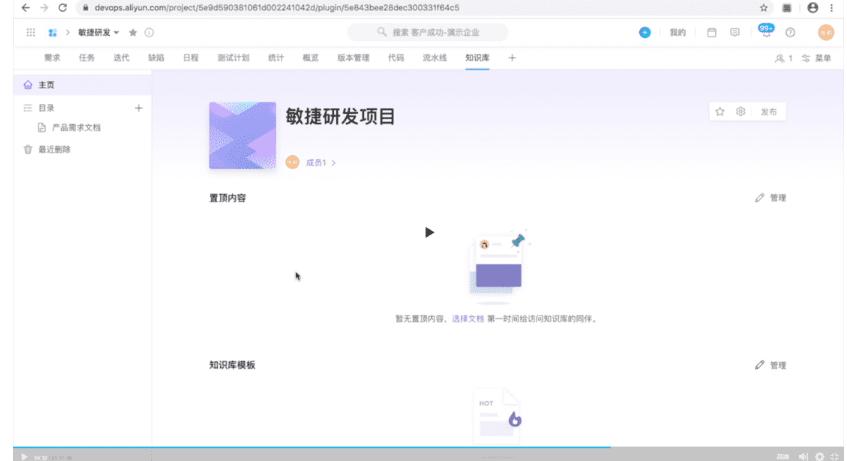Show project info icon
The image size is (847, 461).
click(149, 32)
